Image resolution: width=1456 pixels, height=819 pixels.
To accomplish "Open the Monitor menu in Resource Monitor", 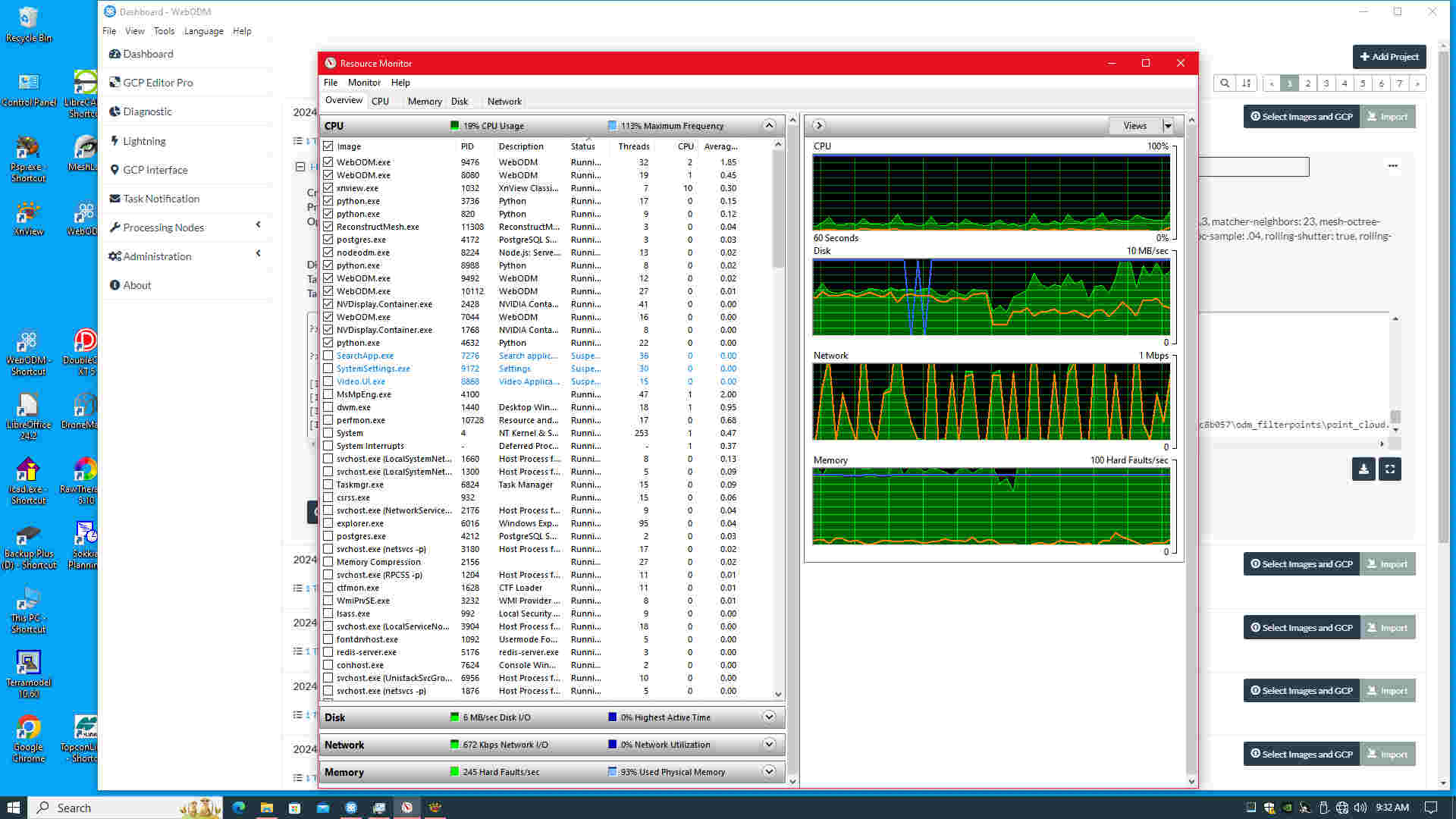I will 364,83.
